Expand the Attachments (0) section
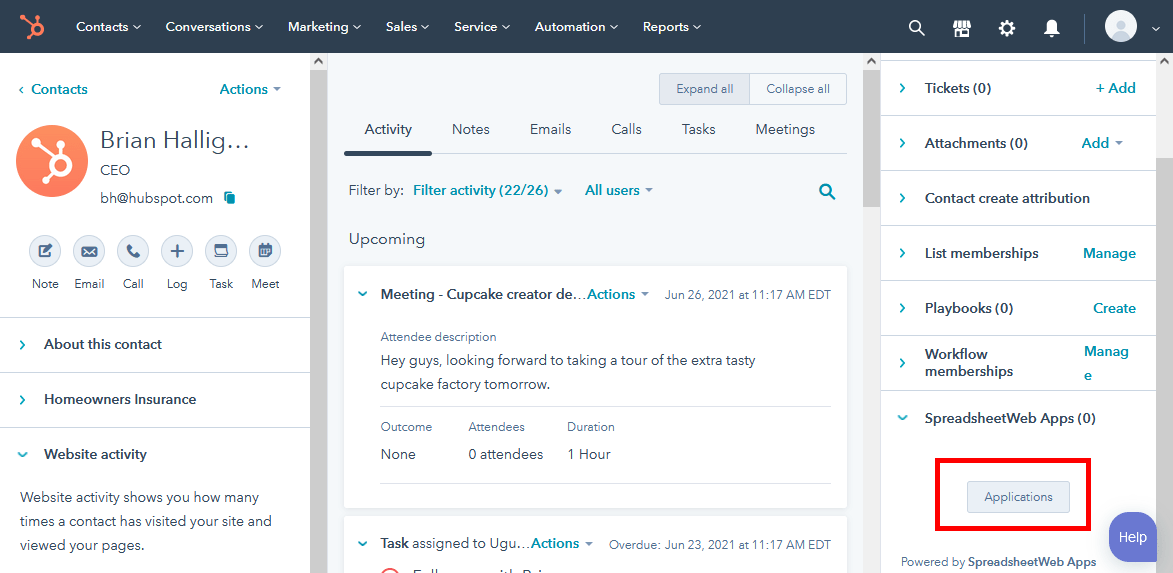The image size is (1173, 573). pos(903,143)
